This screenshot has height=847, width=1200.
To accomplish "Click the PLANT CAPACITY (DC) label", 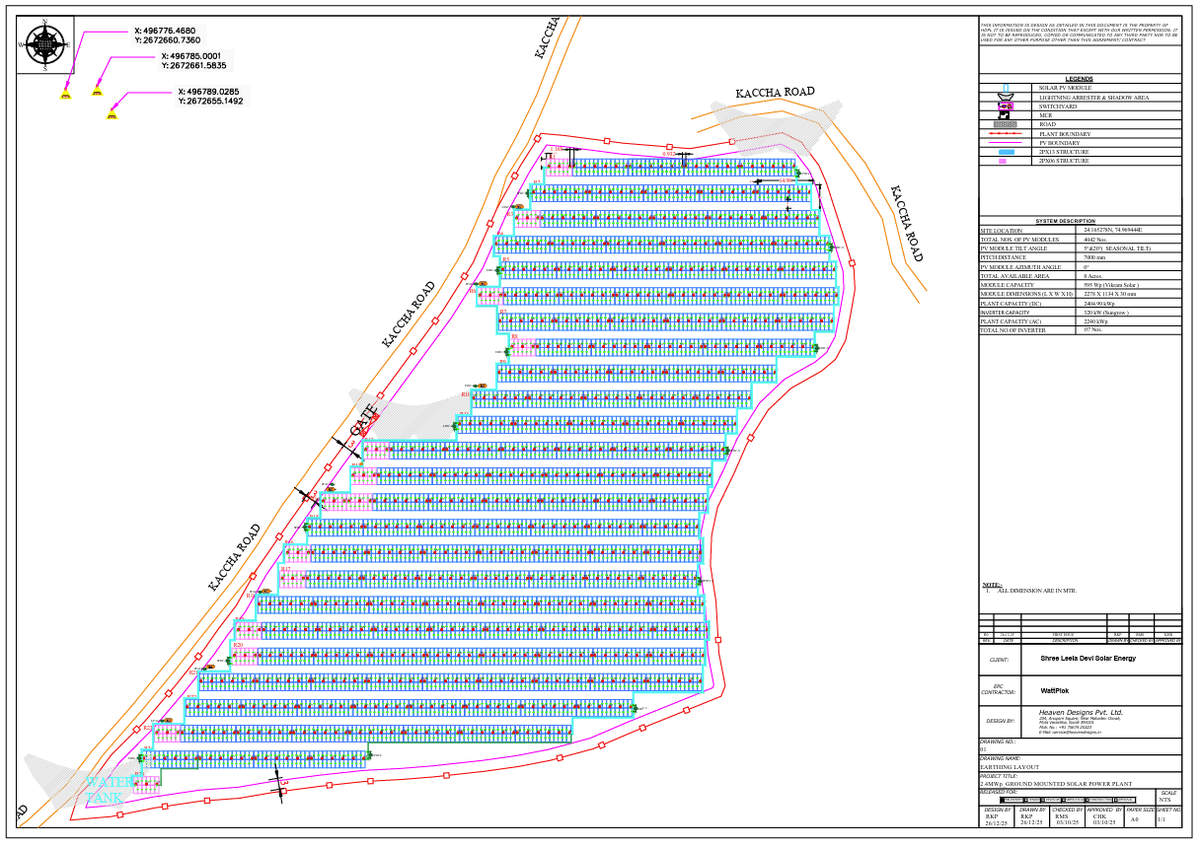I will tap(1009, 303).
